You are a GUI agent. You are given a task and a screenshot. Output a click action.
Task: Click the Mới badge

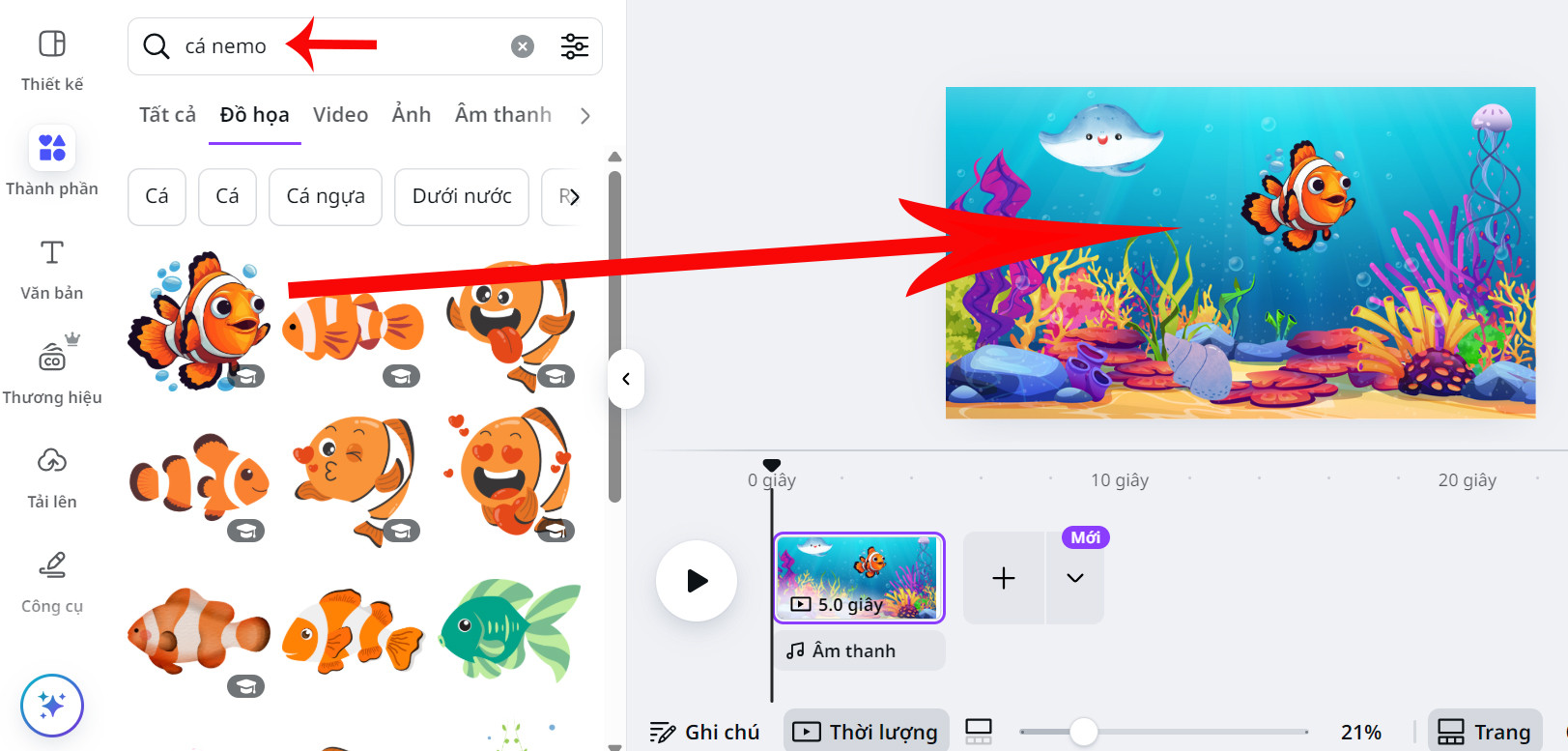click(1086, 537)
